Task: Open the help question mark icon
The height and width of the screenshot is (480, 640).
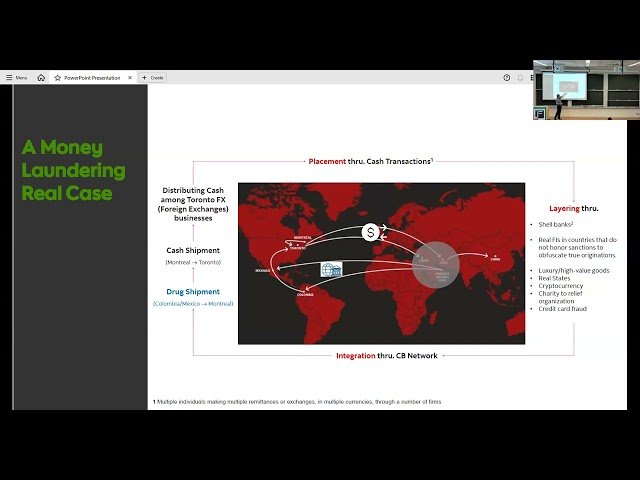Action: 507,78
